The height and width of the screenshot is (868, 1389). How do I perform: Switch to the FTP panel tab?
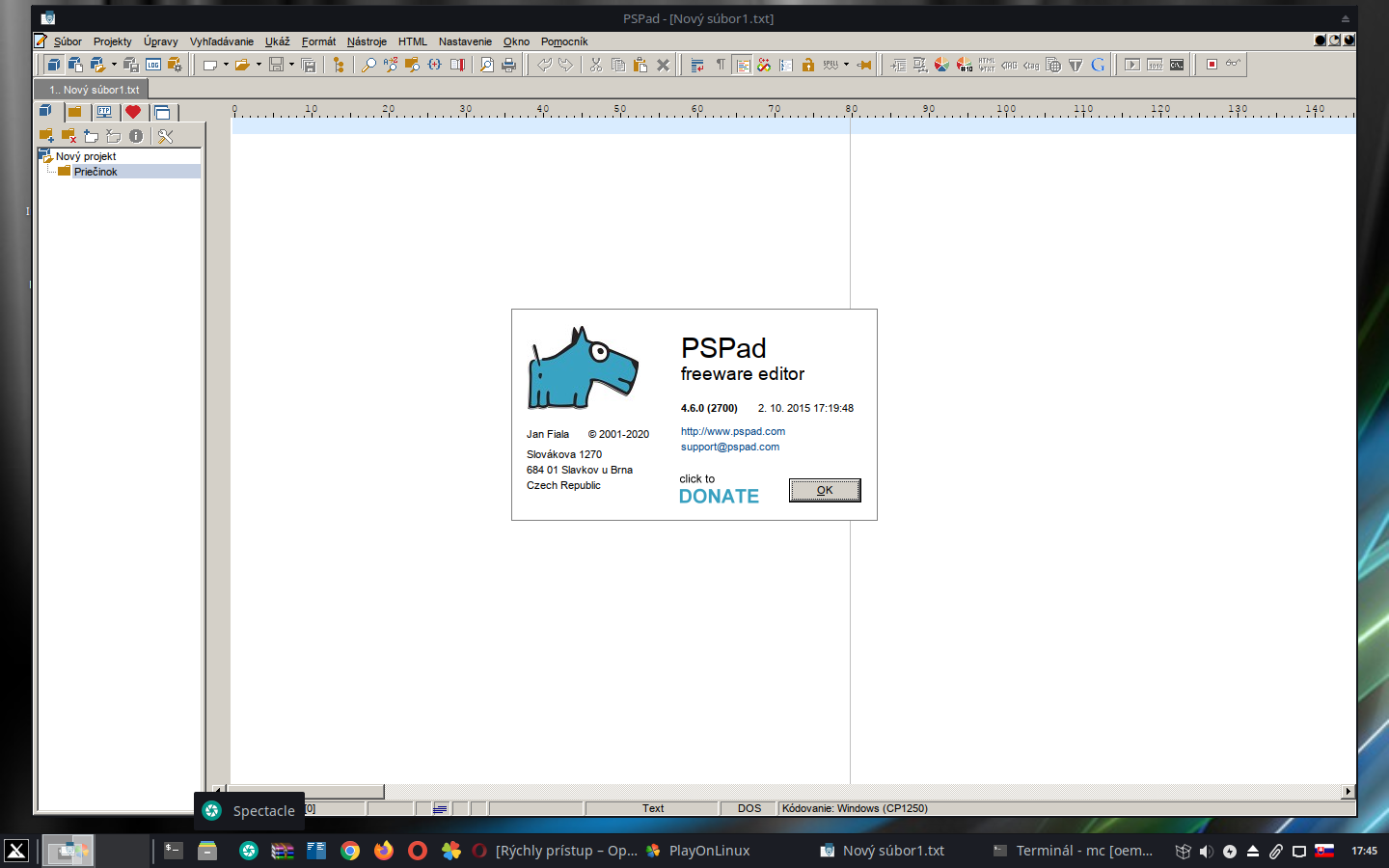[104, 112]
